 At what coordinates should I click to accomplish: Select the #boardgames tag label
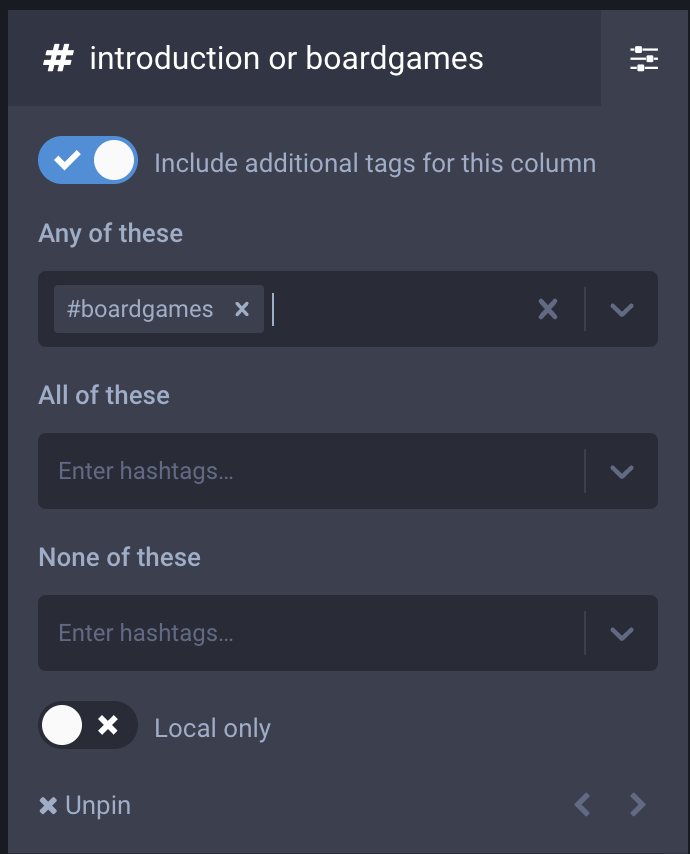point(140,309)
